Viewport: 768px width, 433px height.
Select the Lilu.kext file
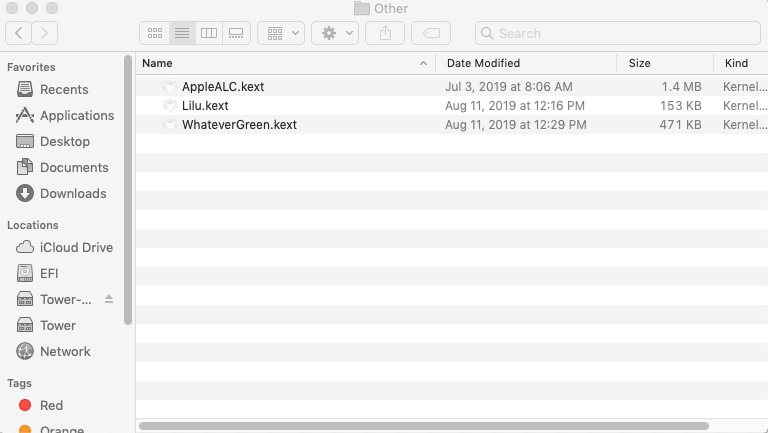[205, 106]
